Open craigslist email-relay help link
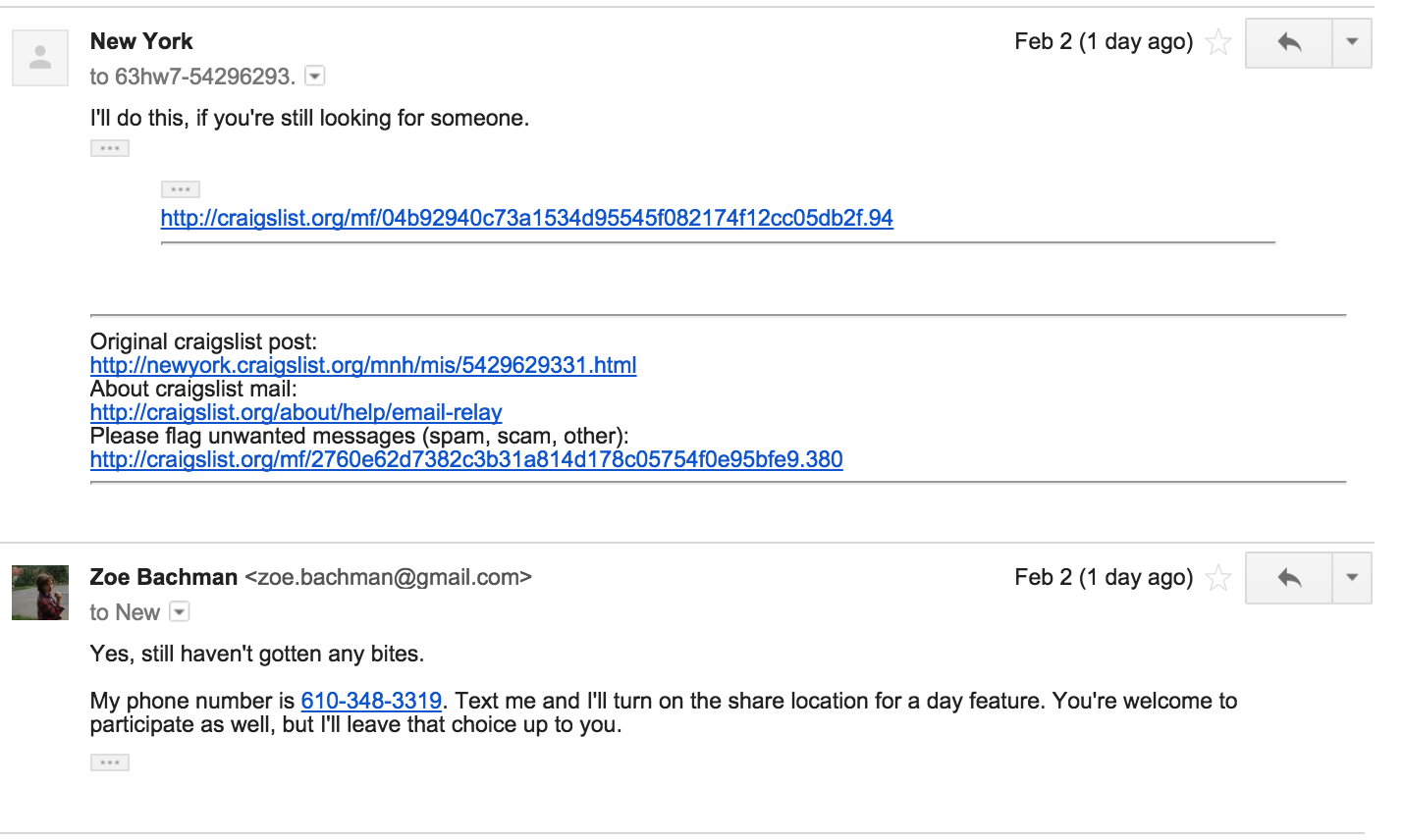Screen dimensions: 1404x840 [297, 412]
